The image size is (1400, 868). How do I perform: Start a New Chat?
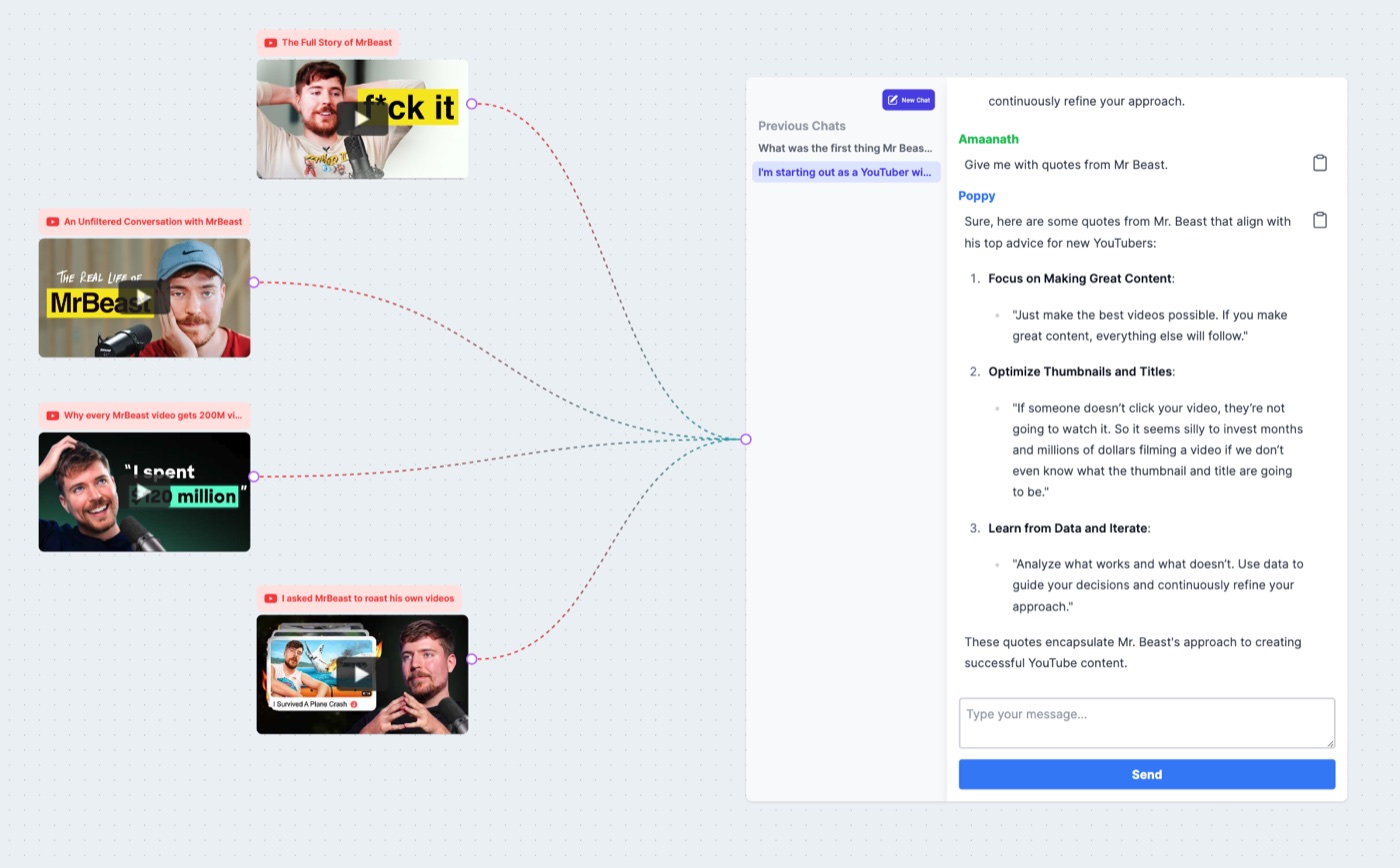[908, 100]
